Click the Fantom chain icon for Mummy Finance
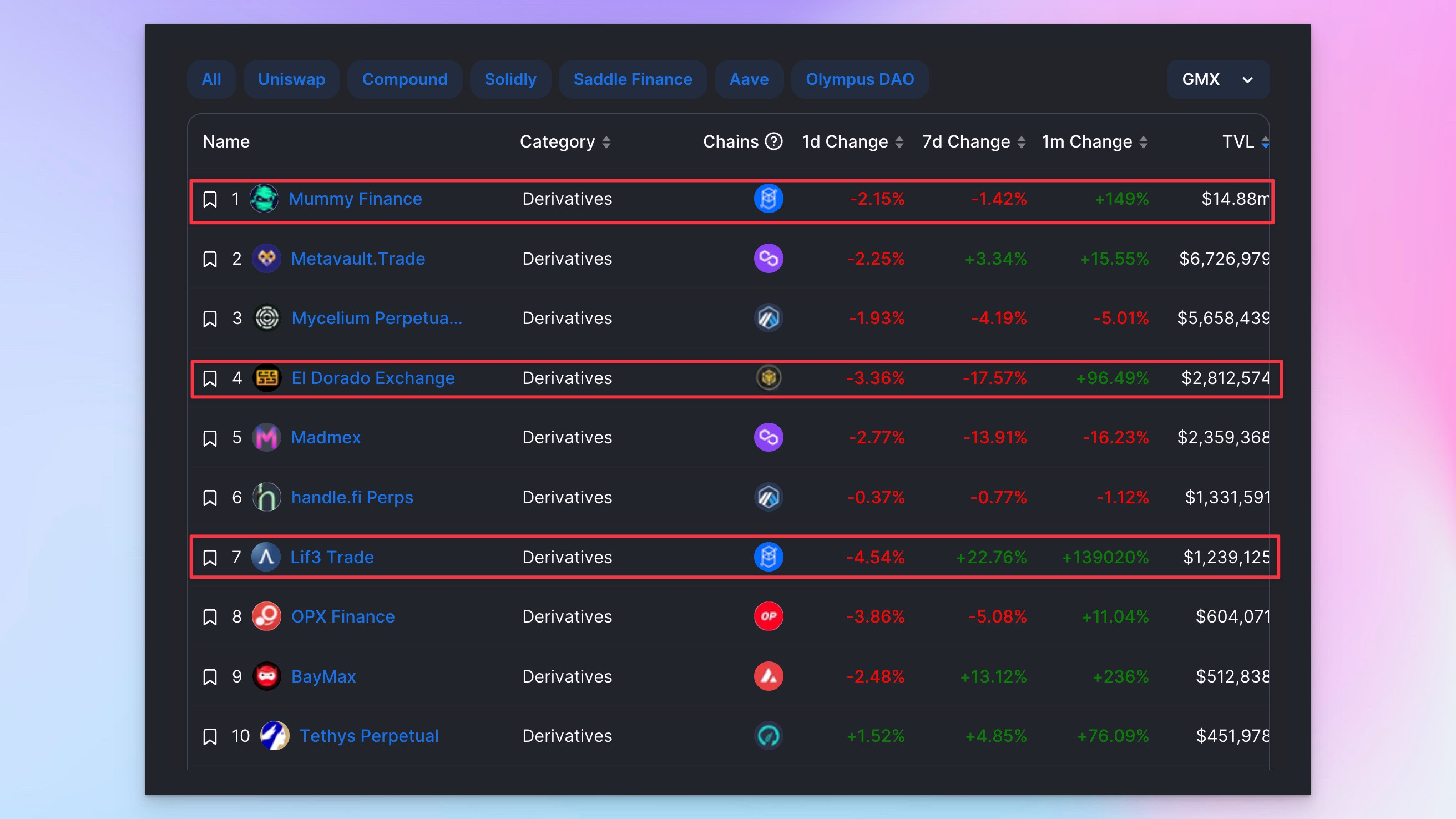Image resolution: width=1456 pixels, height=819 pixels. tap(768, 199)
